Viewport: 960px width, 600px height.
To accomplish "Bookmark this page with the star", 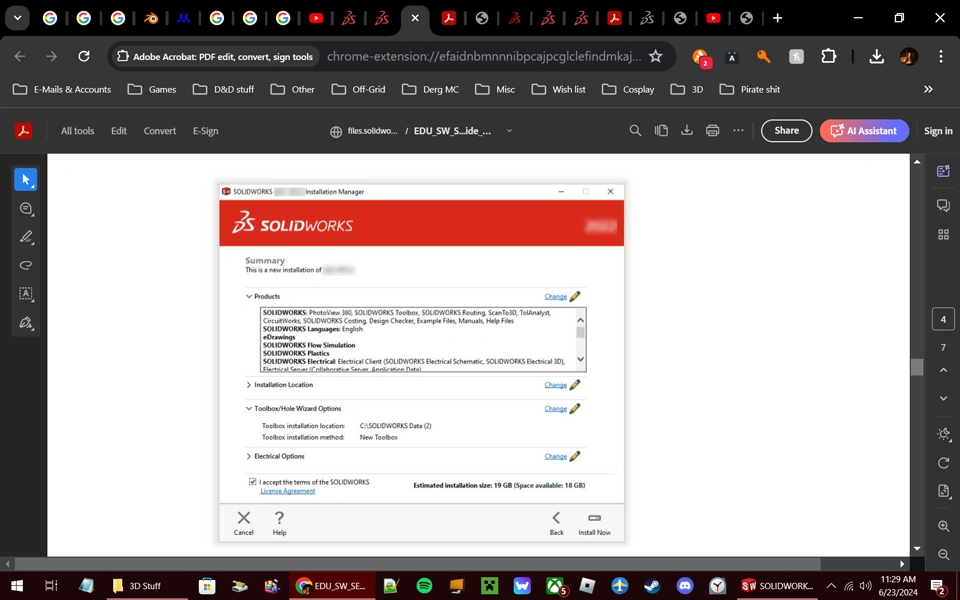I will point(656,56).
